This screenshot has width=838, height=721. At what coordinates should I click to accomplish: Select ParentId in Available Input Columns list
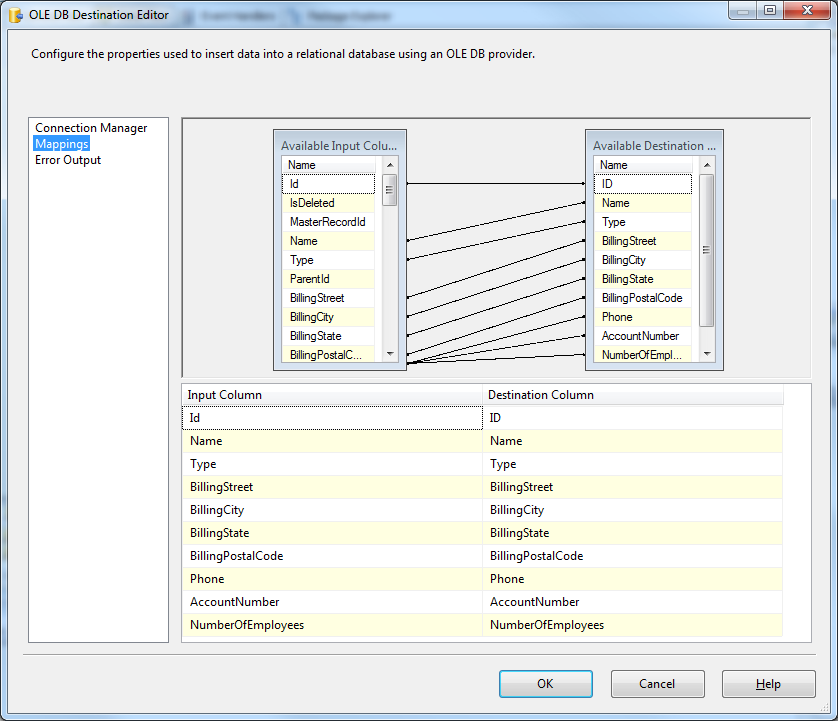pyautogui.click(x=309, y=279)
